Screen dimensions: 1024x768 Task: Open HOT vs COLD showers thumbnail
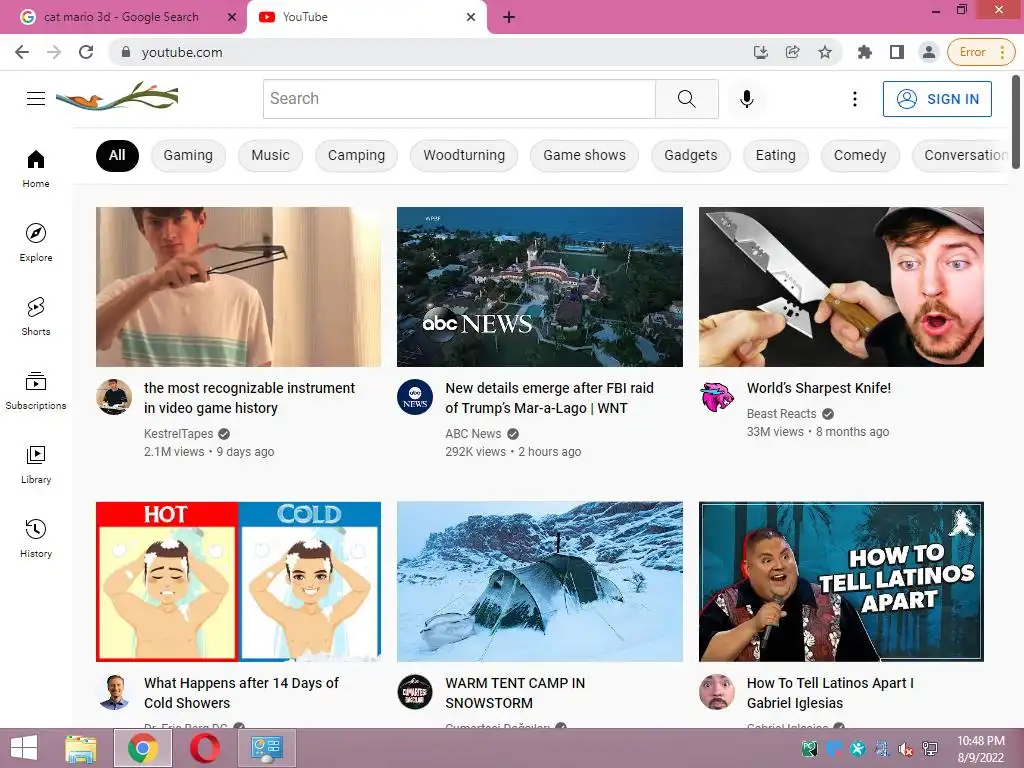(x=238, y=581)
